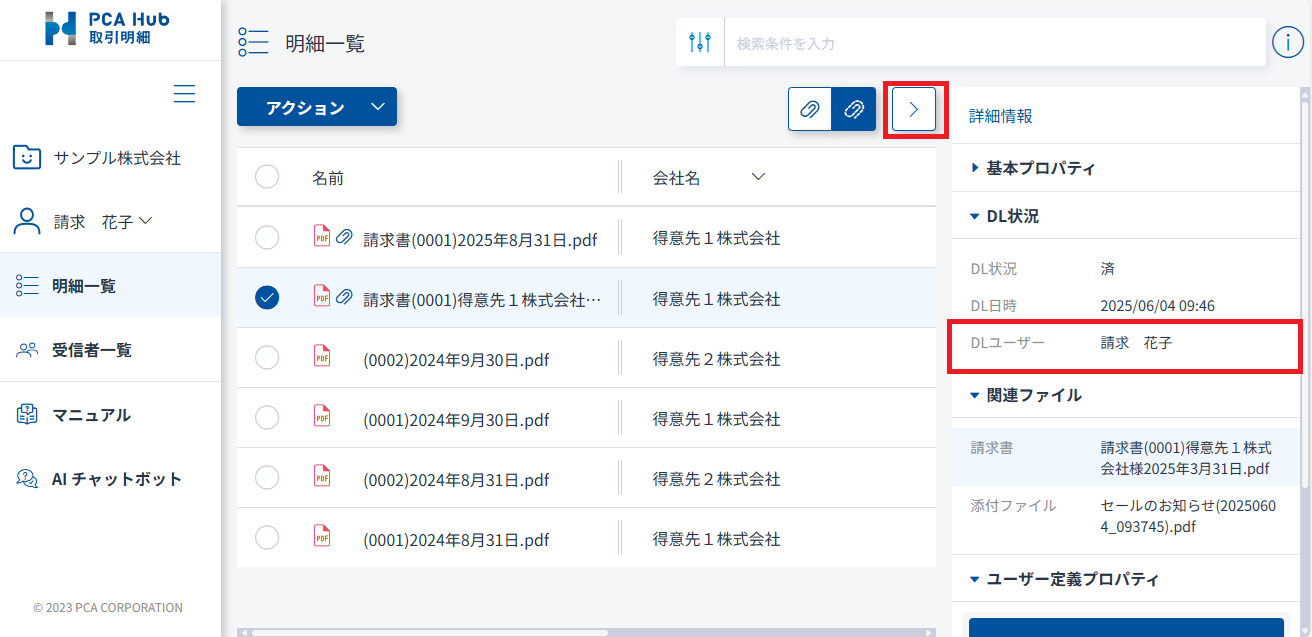Click PDF icon of 請求書(0001)2025年8月31日.pdf

point(322,237)
